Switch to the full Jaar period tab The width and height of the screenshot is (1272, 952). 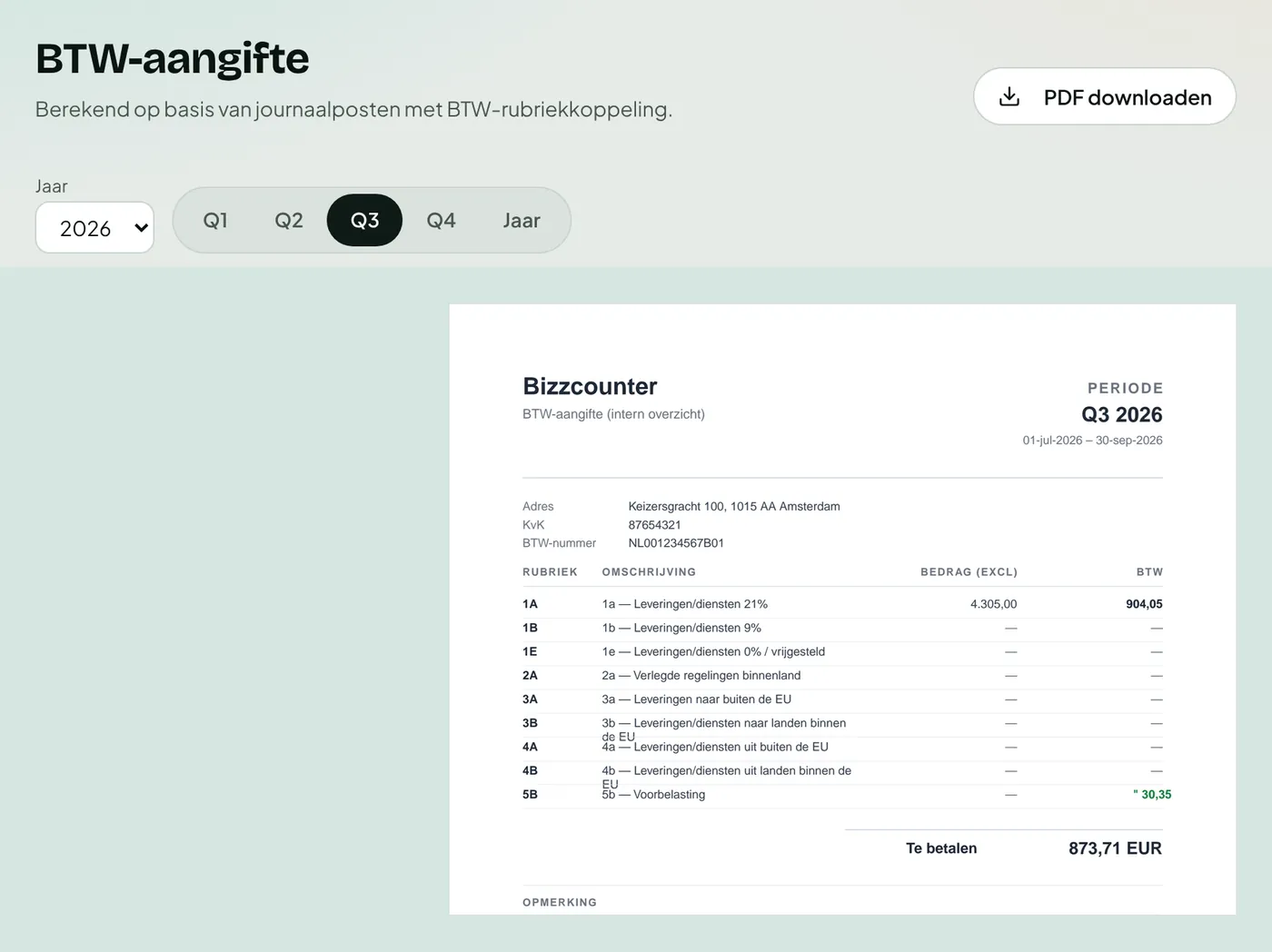(x=522, y=220)
